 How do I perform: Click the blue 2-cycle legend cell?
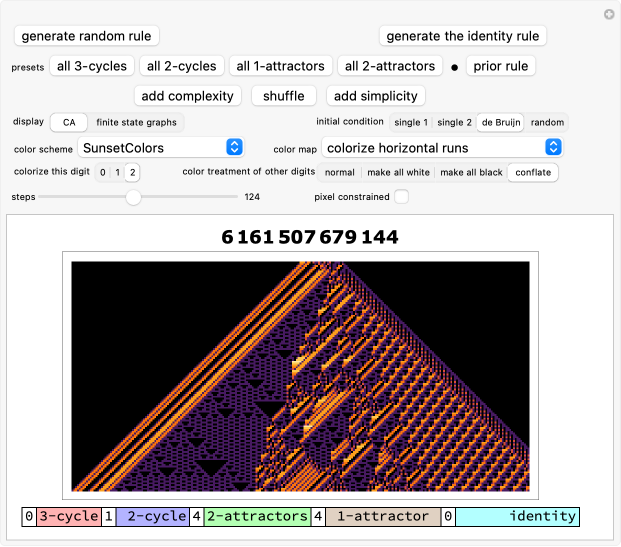tap(152, 517)
